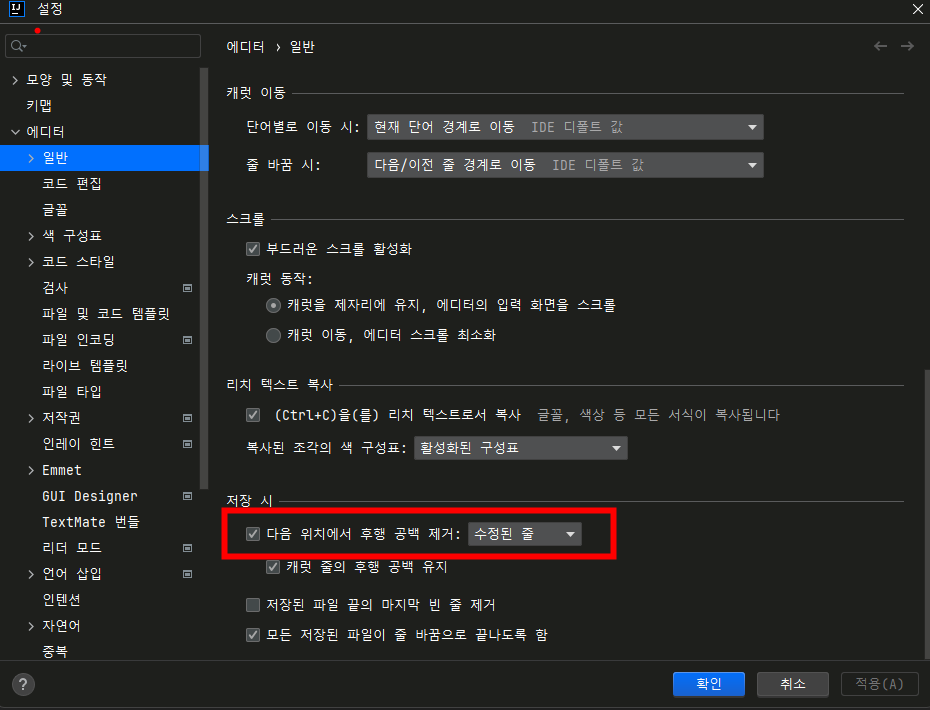The height and width of the screenshot is (710, 930).
Task: Click the search magnifier icon in settings
Action: tap(18, 46)
